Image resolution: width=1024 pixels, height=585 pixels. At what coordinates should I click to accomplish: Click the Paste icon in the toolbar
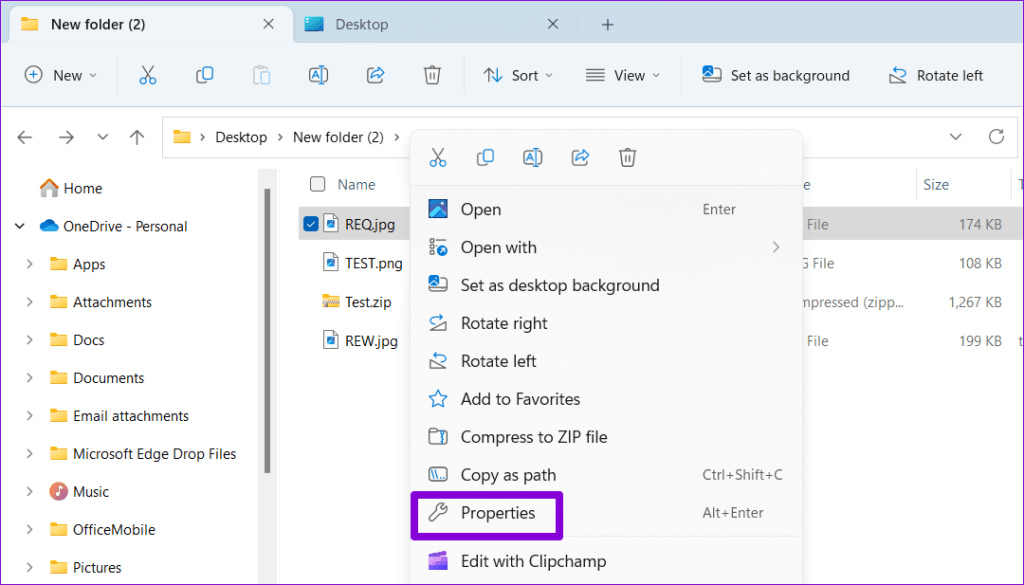click(261, 75)
